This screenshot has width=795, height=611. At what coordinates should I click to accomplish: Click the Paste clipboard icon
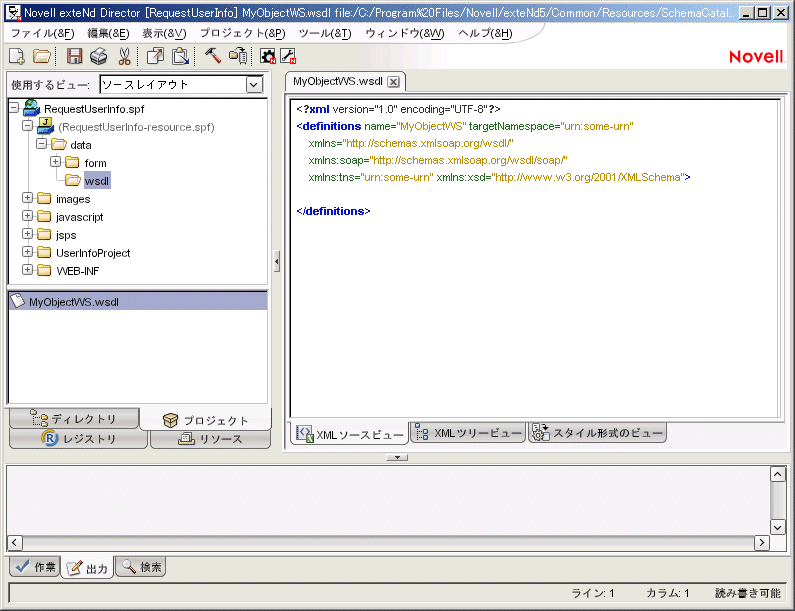[180, 56]
